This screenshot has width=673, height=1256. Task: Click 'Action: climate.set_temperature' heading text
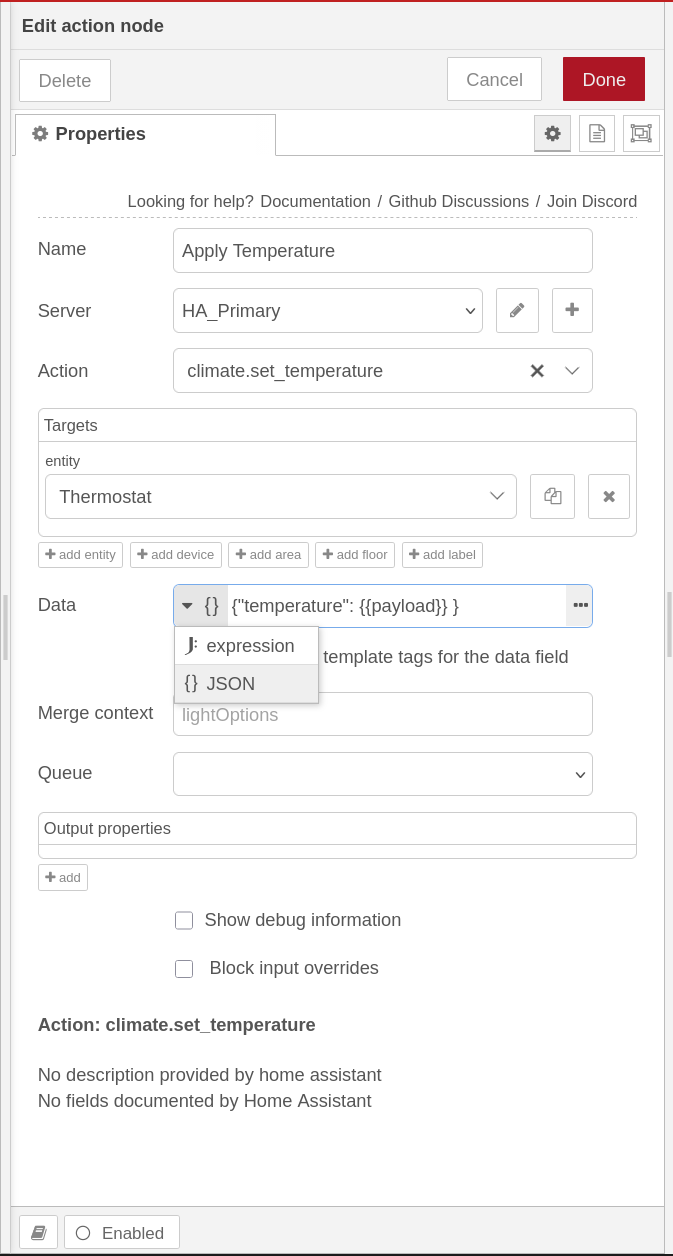177,1025
